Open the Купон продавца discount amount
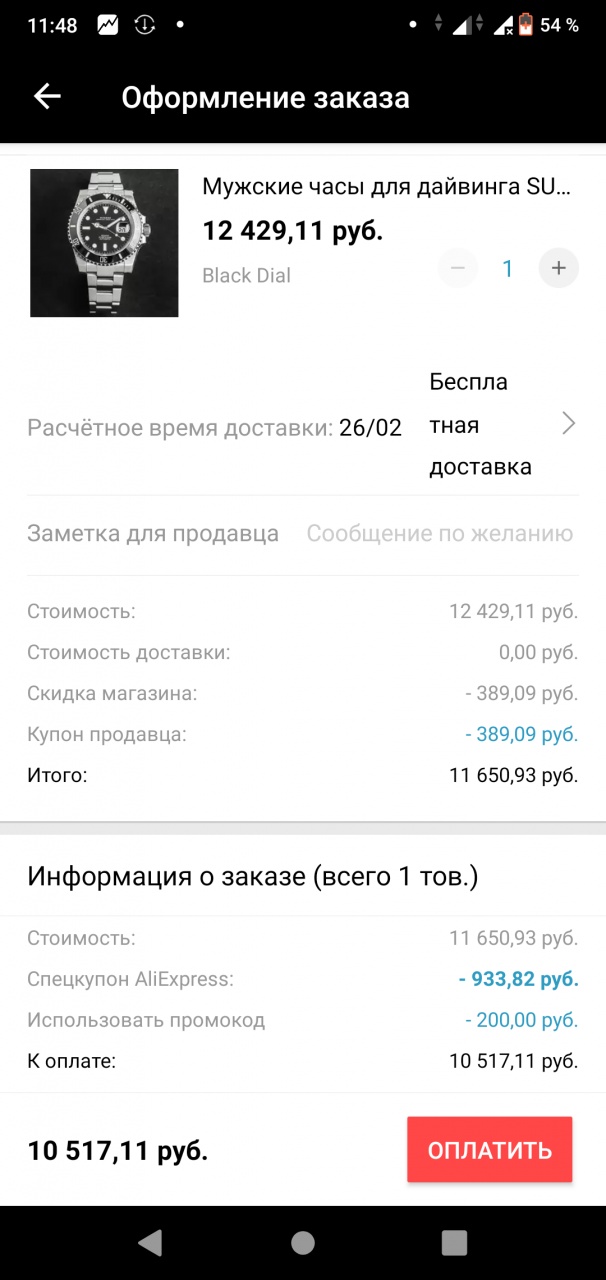Viewport: 606px width, 1280px height. click(521, 734)
